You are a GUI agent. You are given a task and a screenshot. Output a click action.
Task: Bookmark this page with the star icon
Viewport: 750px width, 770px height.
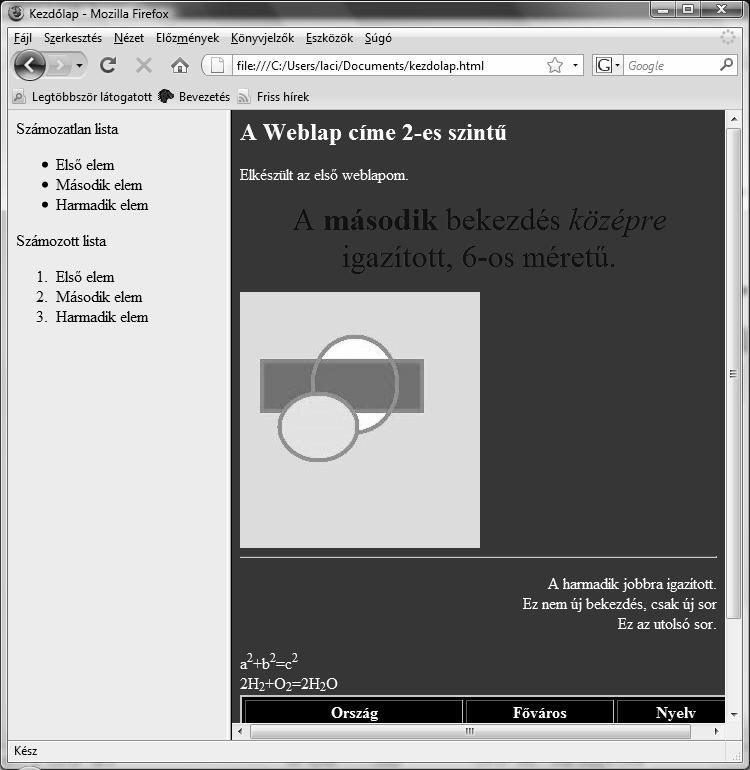click(555, 65)
